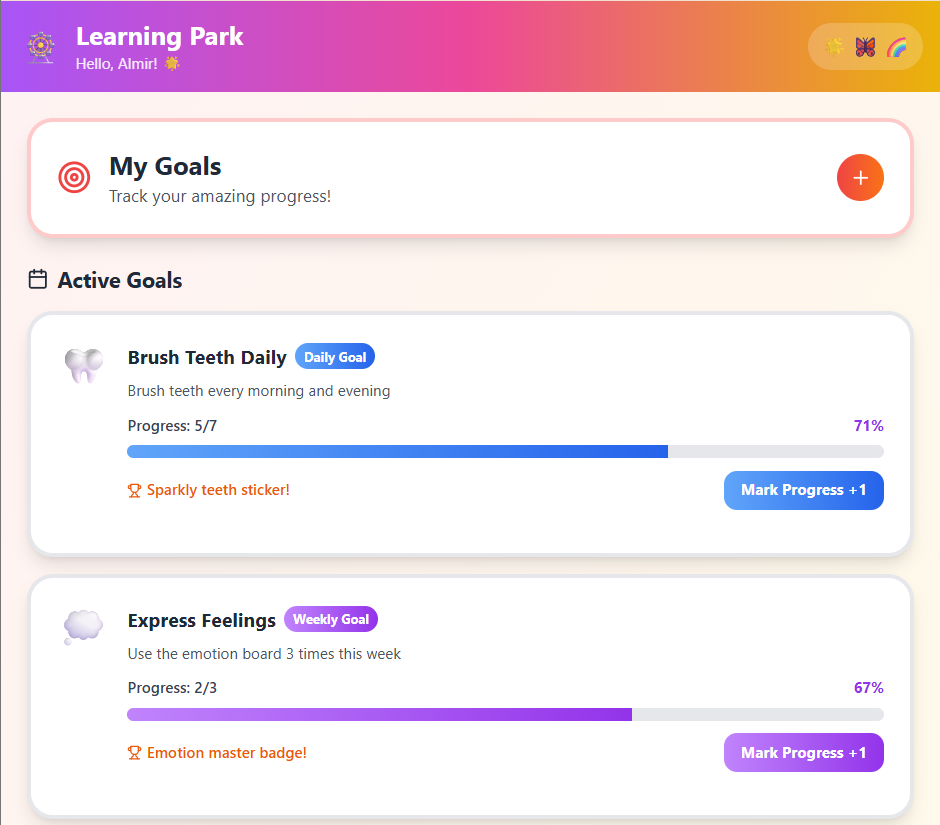Select the Daily Goal badge
The height and width of the screenshot is (825, 940).
[335, 356]
